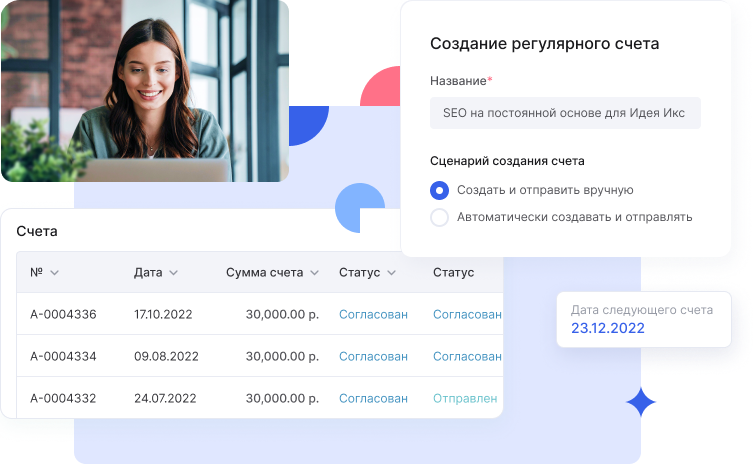The image size is (753, 464).
Task: Open the Дата column sort chevron
Action: pyautogui.click(x=173, y=273)
